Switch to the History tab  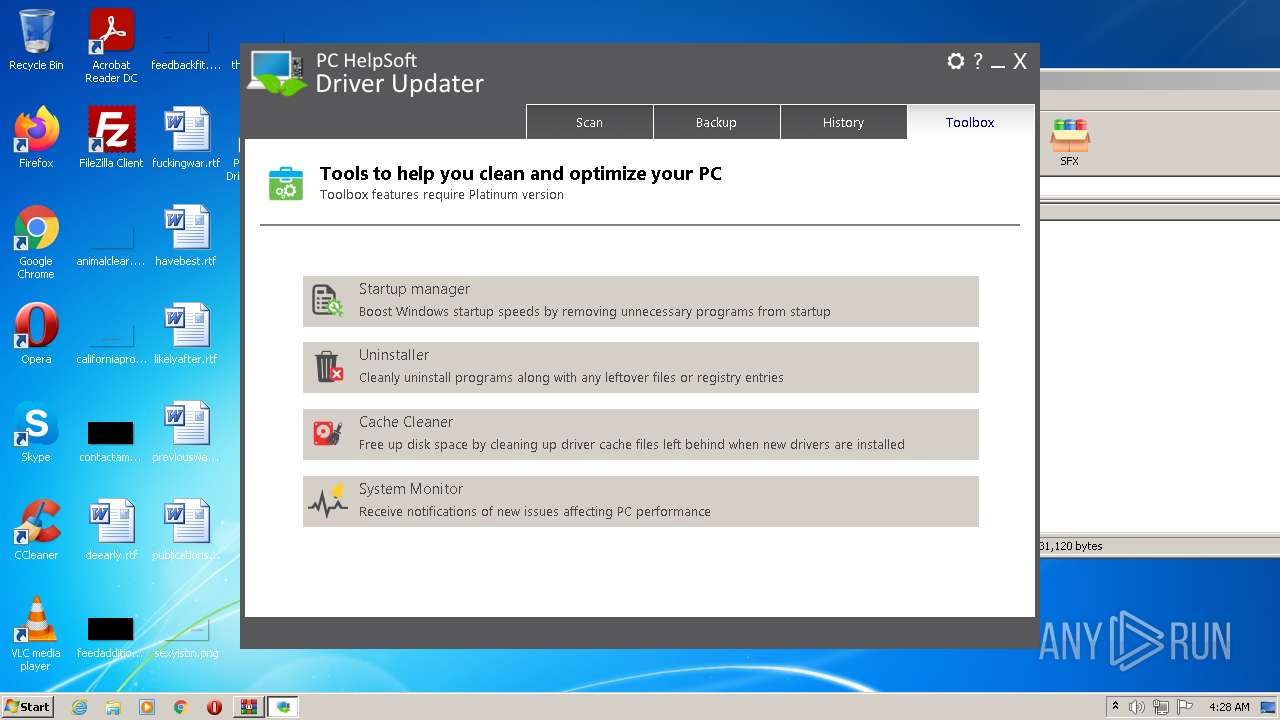coord(843,122)
